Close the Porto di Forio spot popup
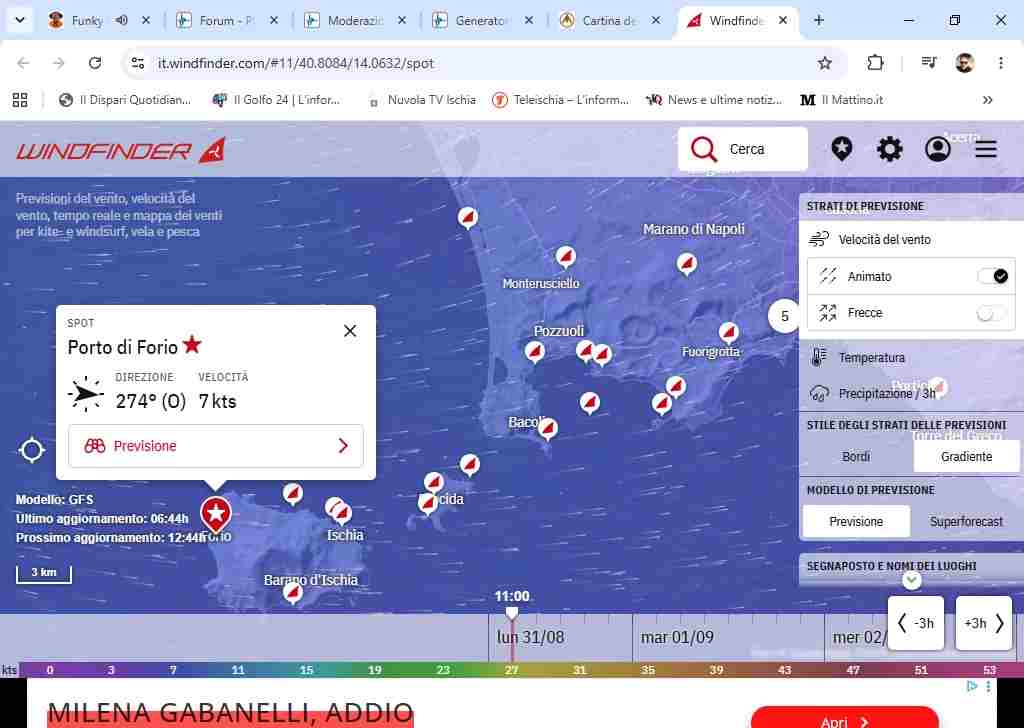Image resolution: width=1024 pixels, height=728 pixels. 350,331
